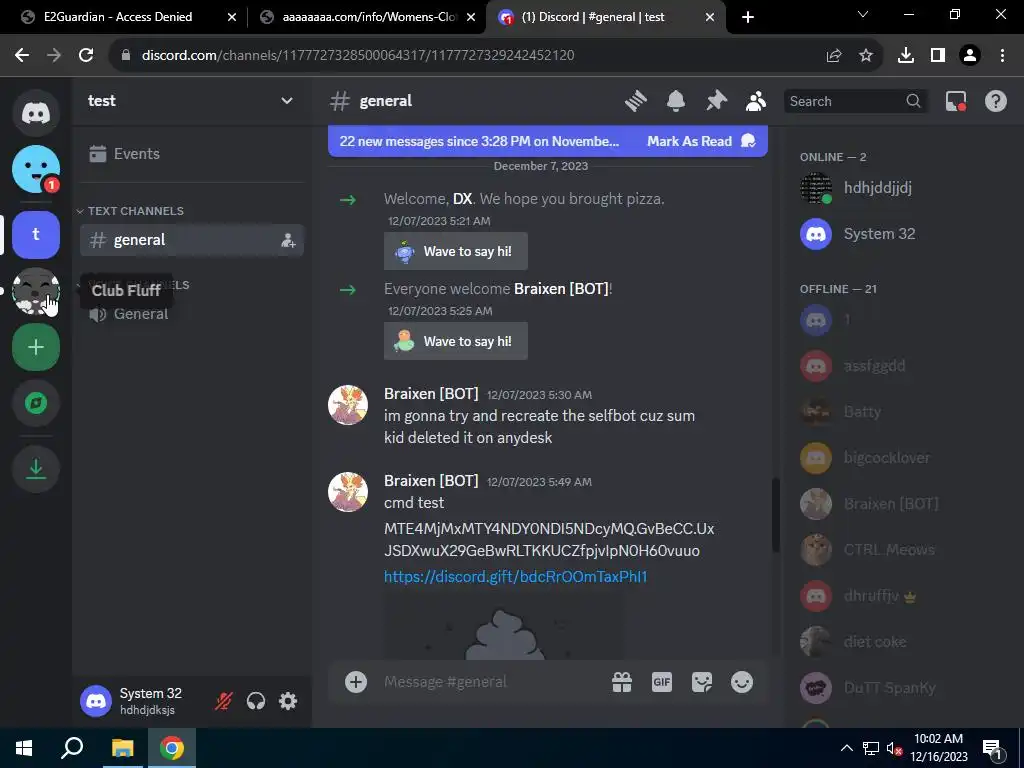The image size is (1024, 768).
Task: Reload the page
Action: [x=86, y=55]
